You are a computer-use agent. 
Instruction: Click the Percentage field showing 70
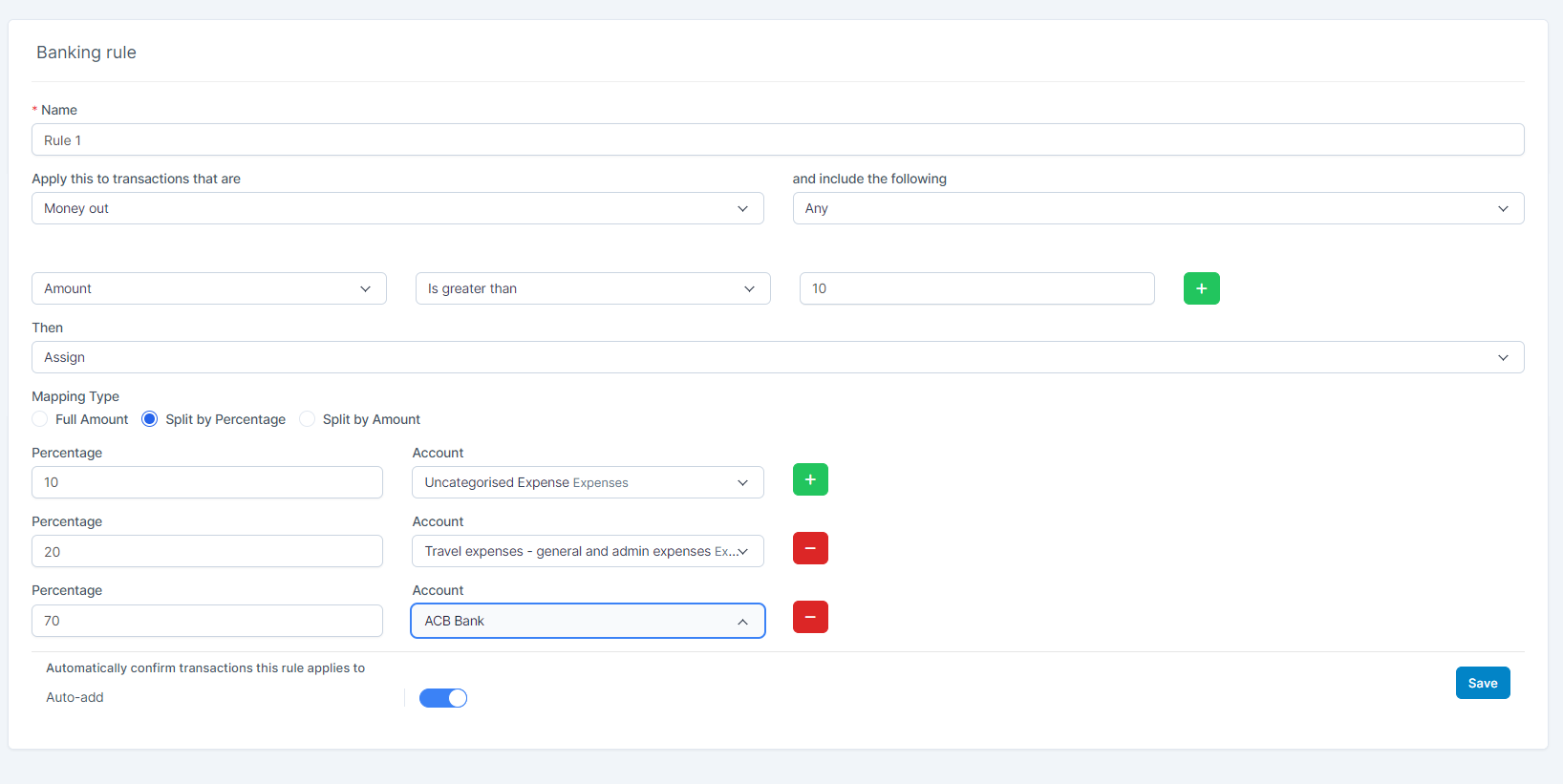(206, 621)
